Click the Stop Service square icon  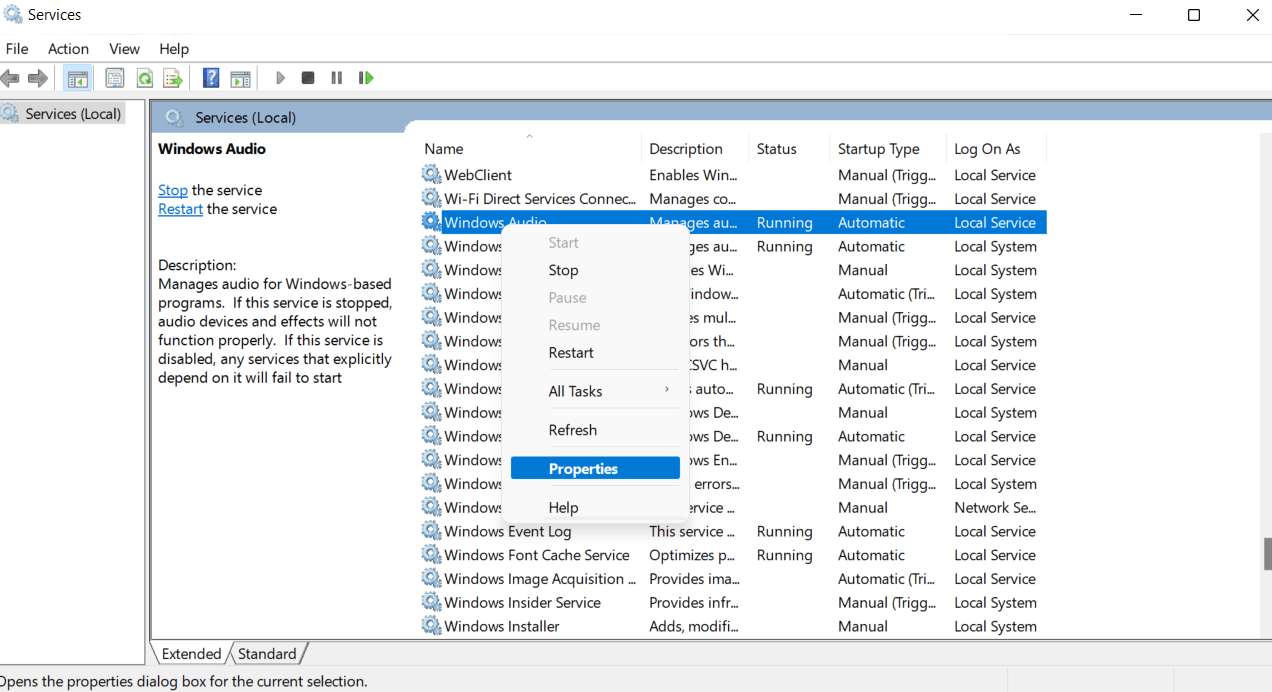click(x=308, y=78)
